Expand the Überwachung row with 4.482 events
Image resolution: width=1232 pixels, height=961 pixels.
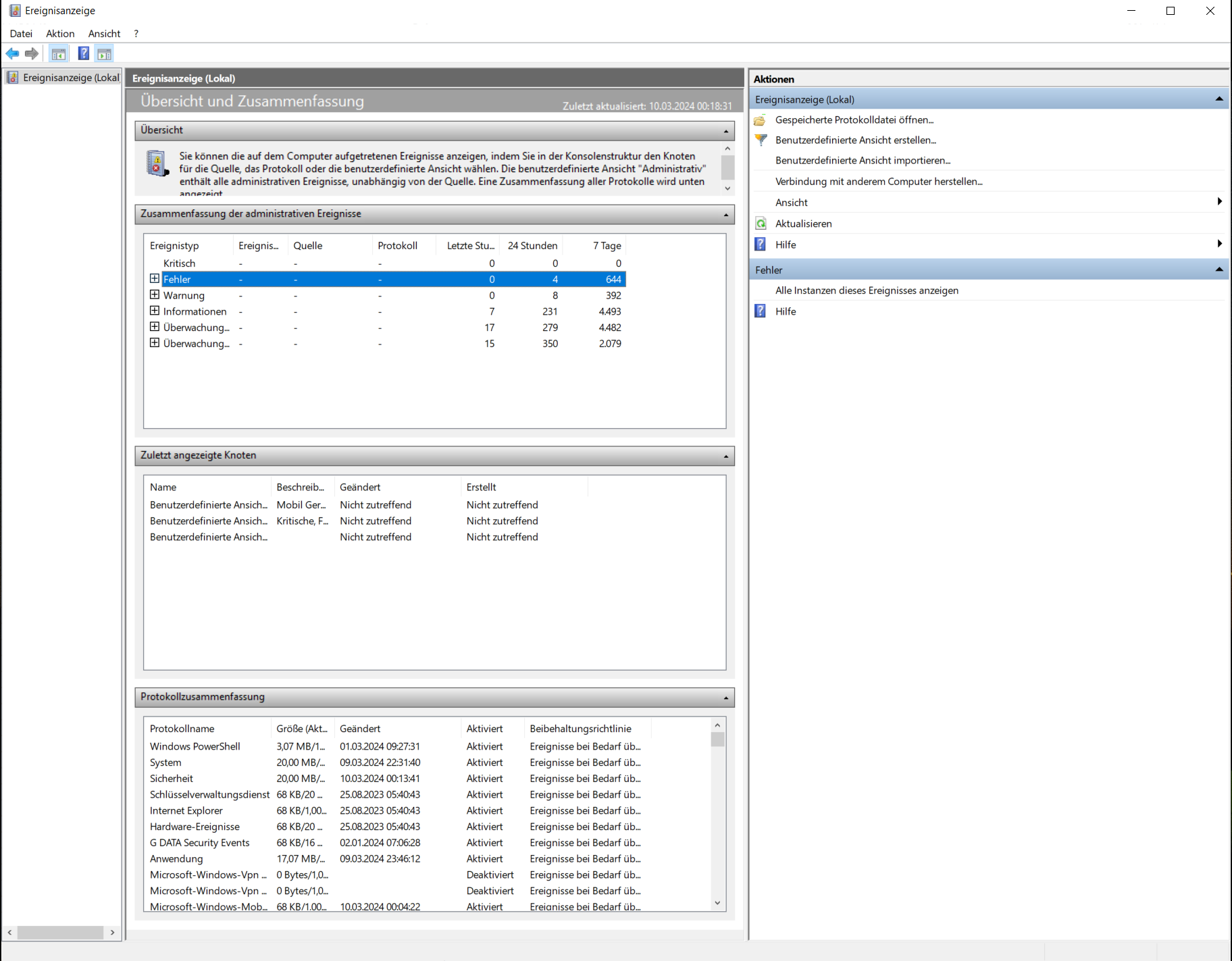click(155, 327)
